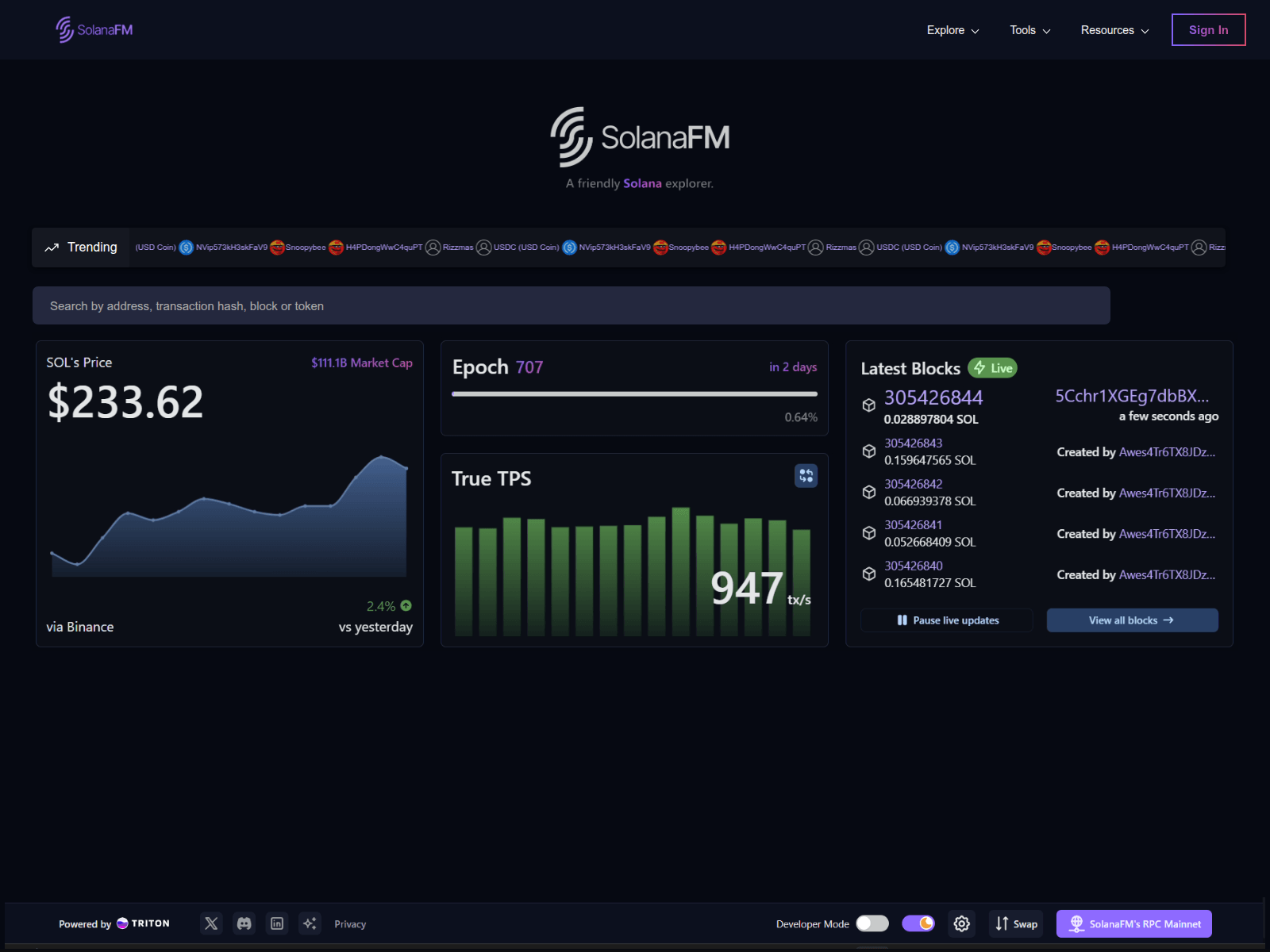Open creator Awes4Tr6TX8JDz... of block 305426843
Image resolution: width=1270 pixels, height=952 pixels.
[x=1167, y=452]
